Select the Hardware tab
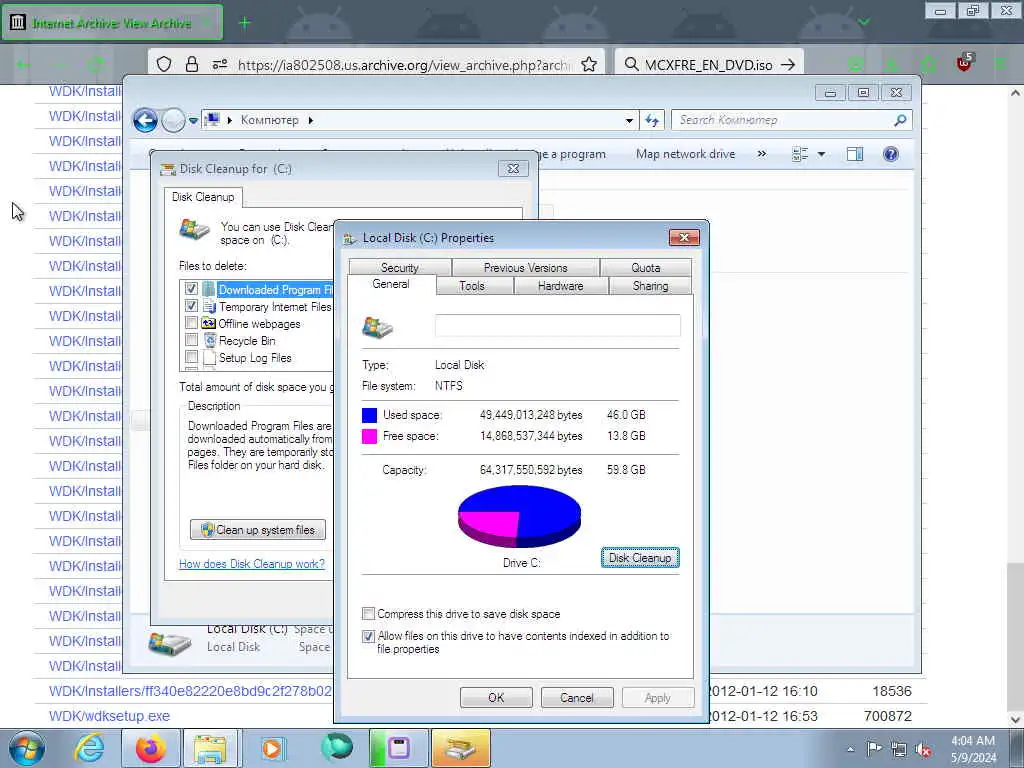 (x=560, y=286)
